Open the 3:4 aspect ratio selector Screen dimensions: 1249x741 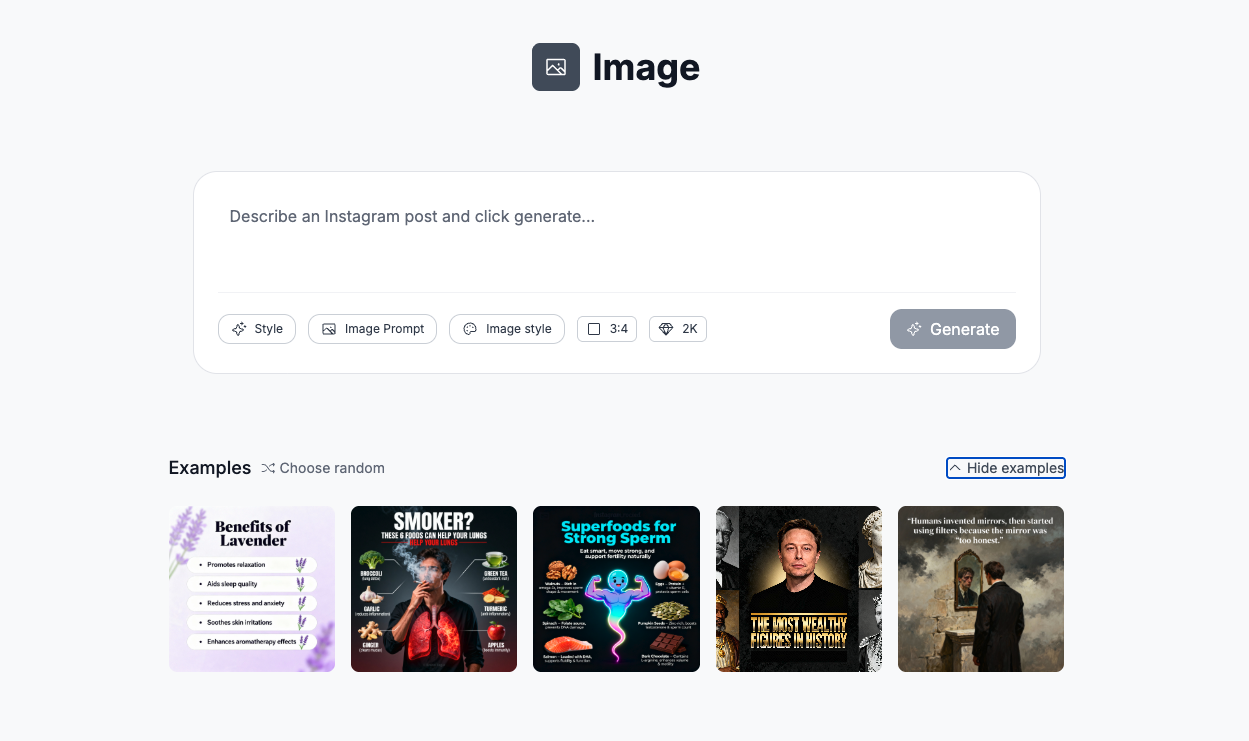tap(607, 329)
